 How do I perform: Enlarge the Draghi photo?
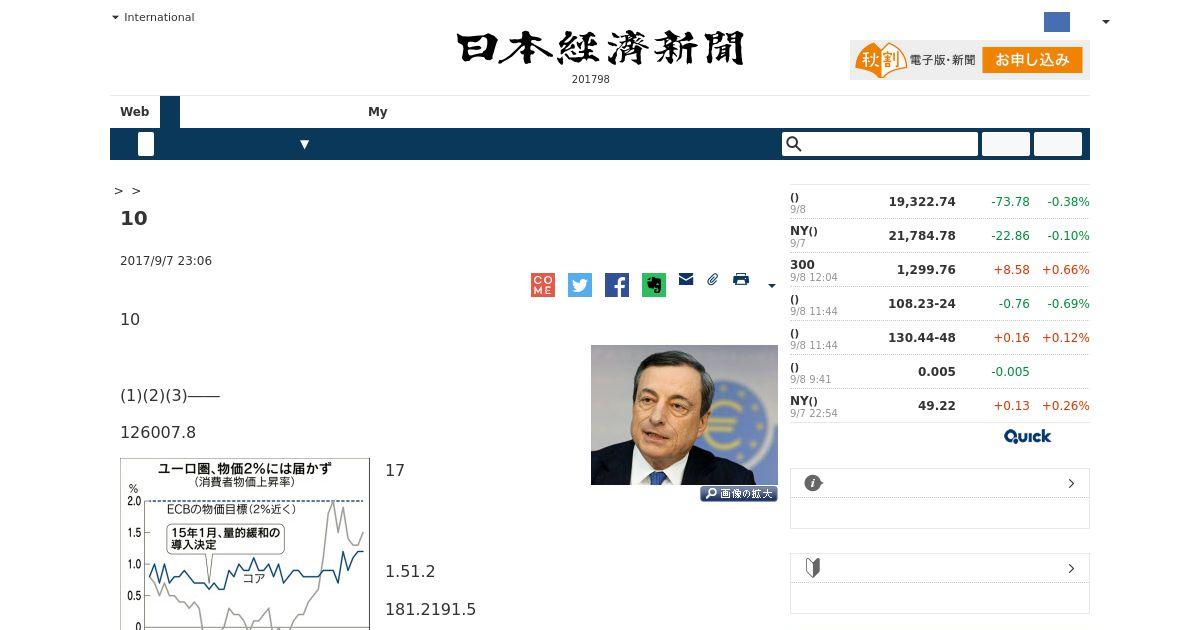click(x=684, y=415)
